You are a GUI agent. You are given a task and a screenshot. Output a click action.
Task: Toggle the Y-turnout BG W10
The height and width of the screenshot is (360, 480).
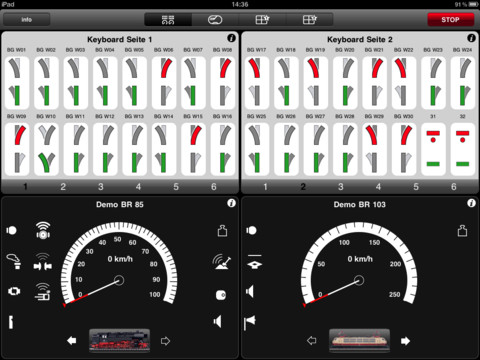click(x=47, y=149)
